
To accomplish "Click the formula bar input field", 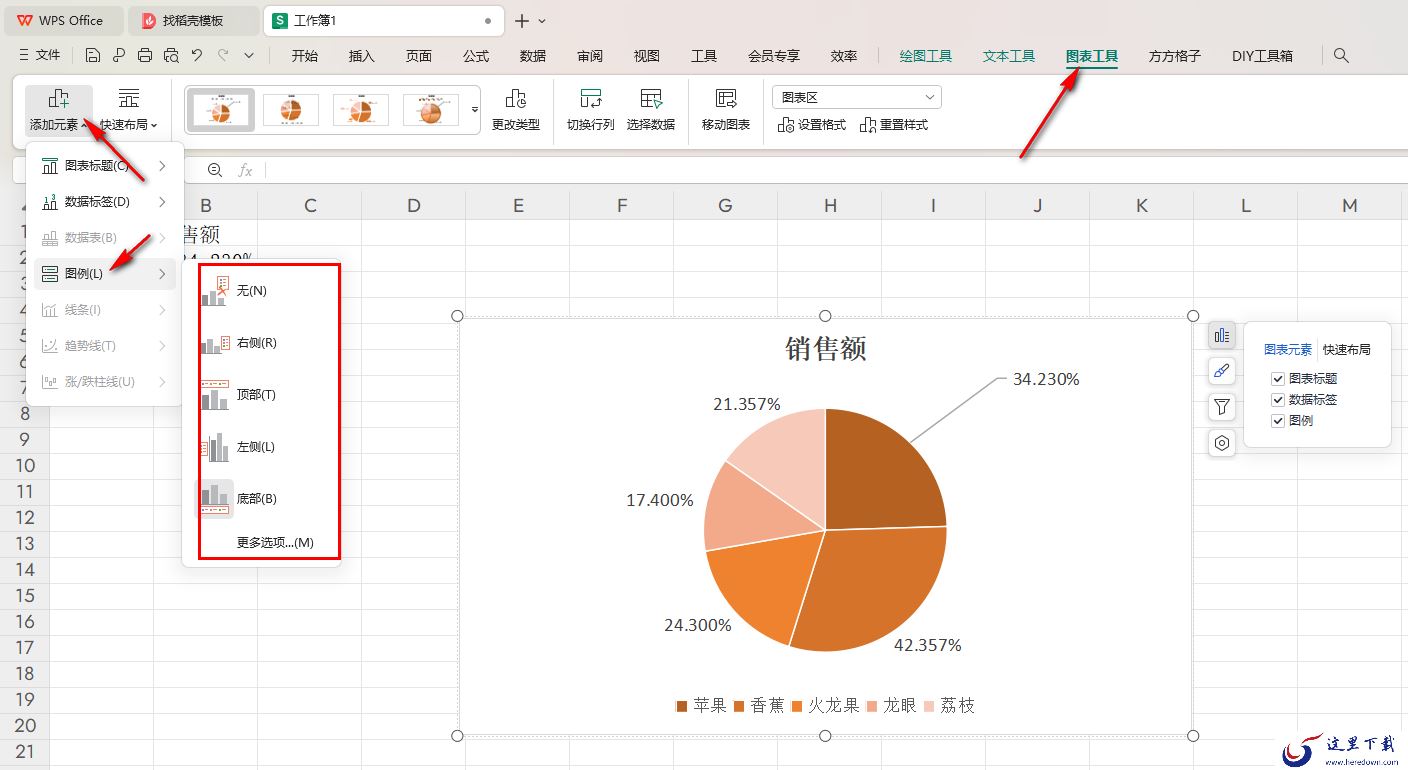I will 835,171.
